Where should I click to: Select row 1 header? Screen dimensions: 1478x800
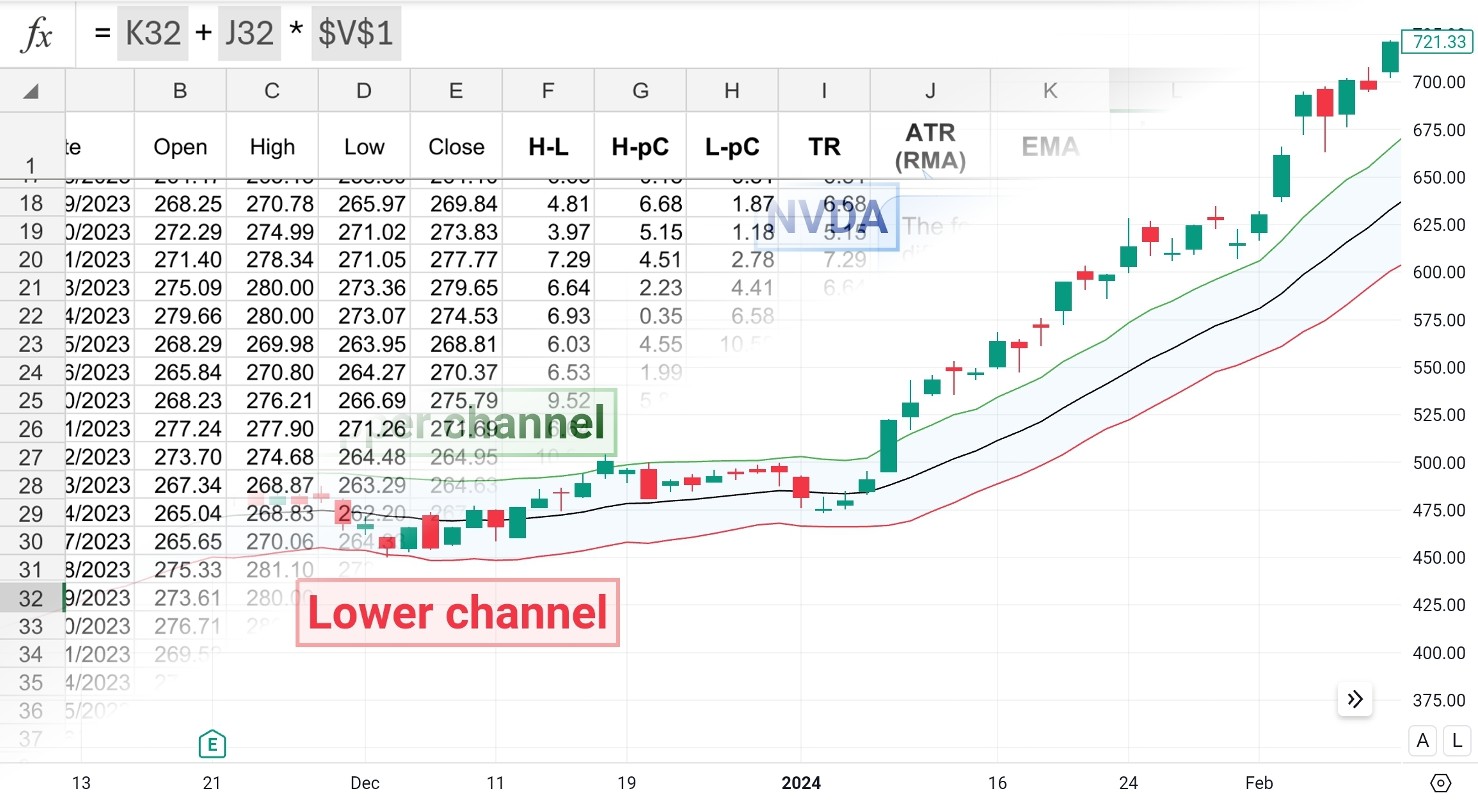pos(32,146)
